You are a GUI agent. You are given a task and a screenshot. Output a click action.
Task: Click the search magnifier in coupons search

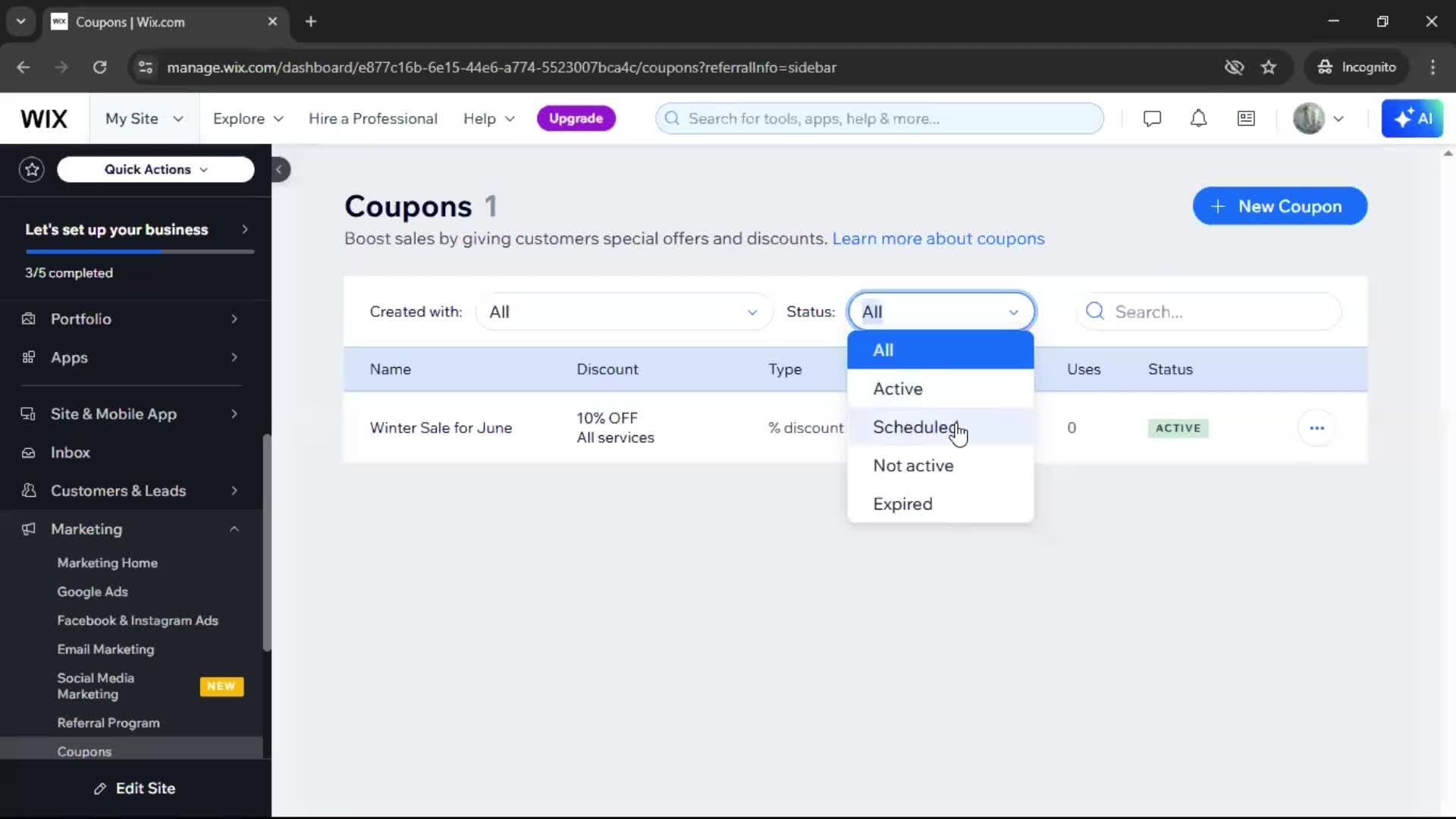tap(1094, 311)
